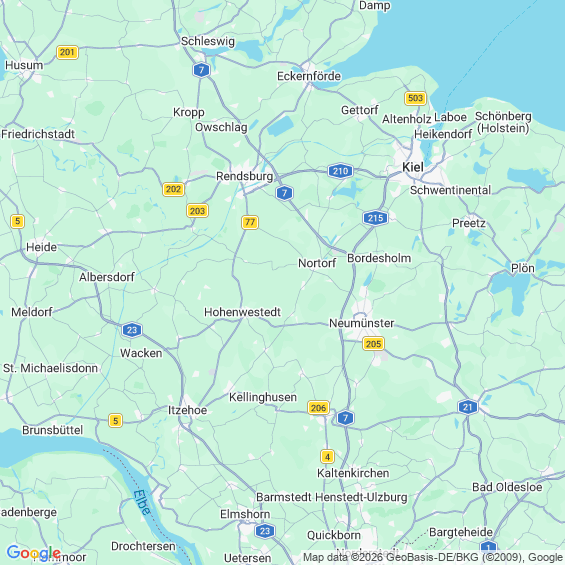Select the Neumünster city label
The height and width of the screenshot is (565, 565).
coord(362,323)
